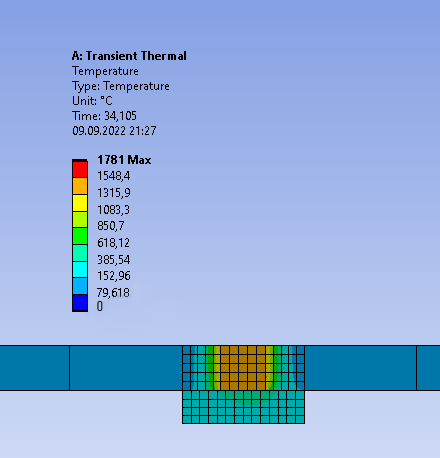The image size is (440, 458).
Task: Click the 79,618 legend value
Action: (113, 293)
